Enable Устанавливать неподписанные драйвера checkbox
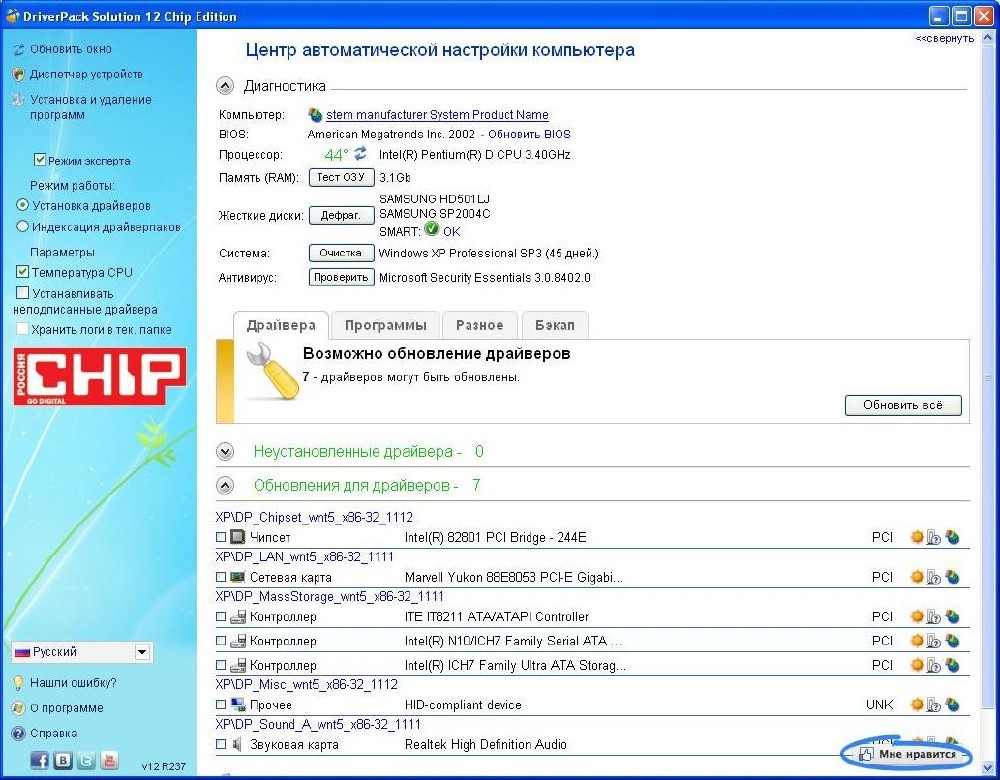1000x780 pixels. point(22,293)
